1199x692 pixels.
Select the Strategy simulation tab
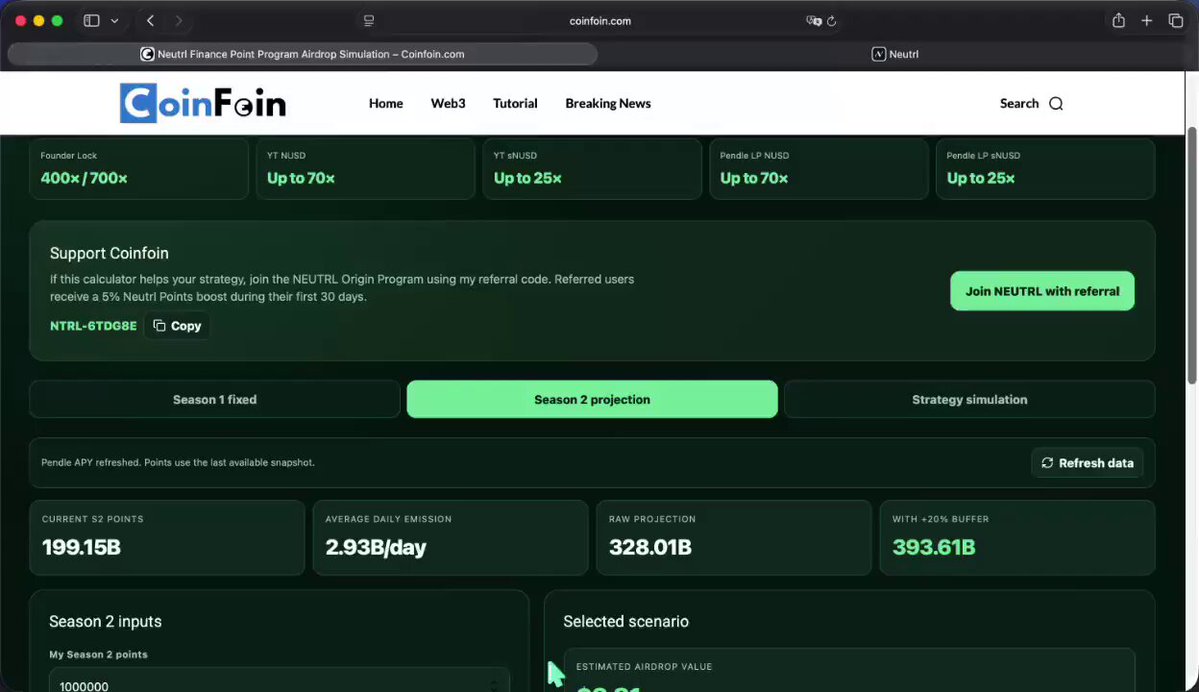(970, 399)
